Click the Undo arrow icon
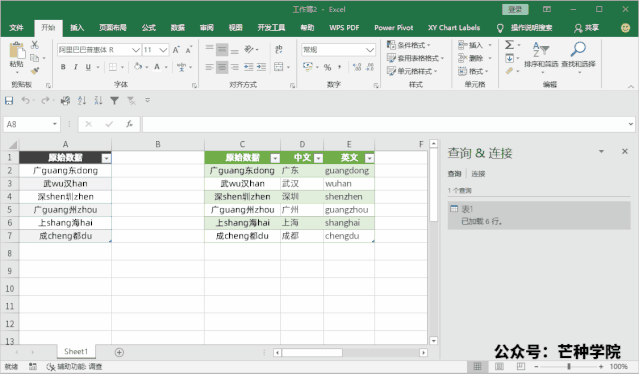Screen dimensions: 639x374 [25, 100]
